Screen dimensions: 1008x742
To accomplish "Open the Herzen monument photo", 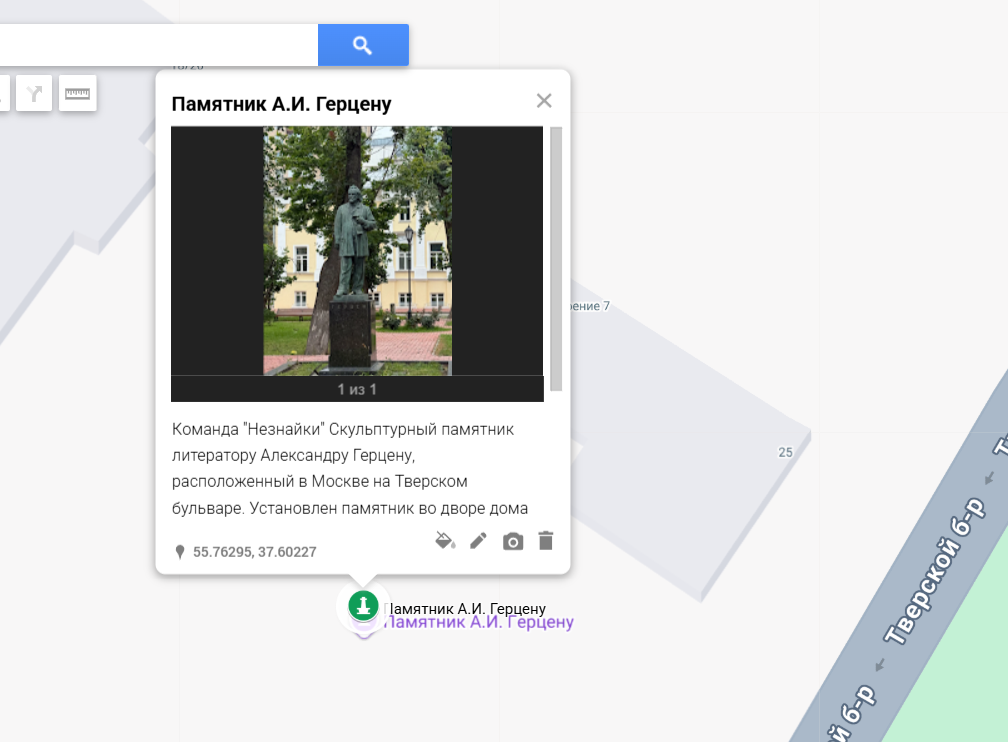I will (x=357, y=250).
